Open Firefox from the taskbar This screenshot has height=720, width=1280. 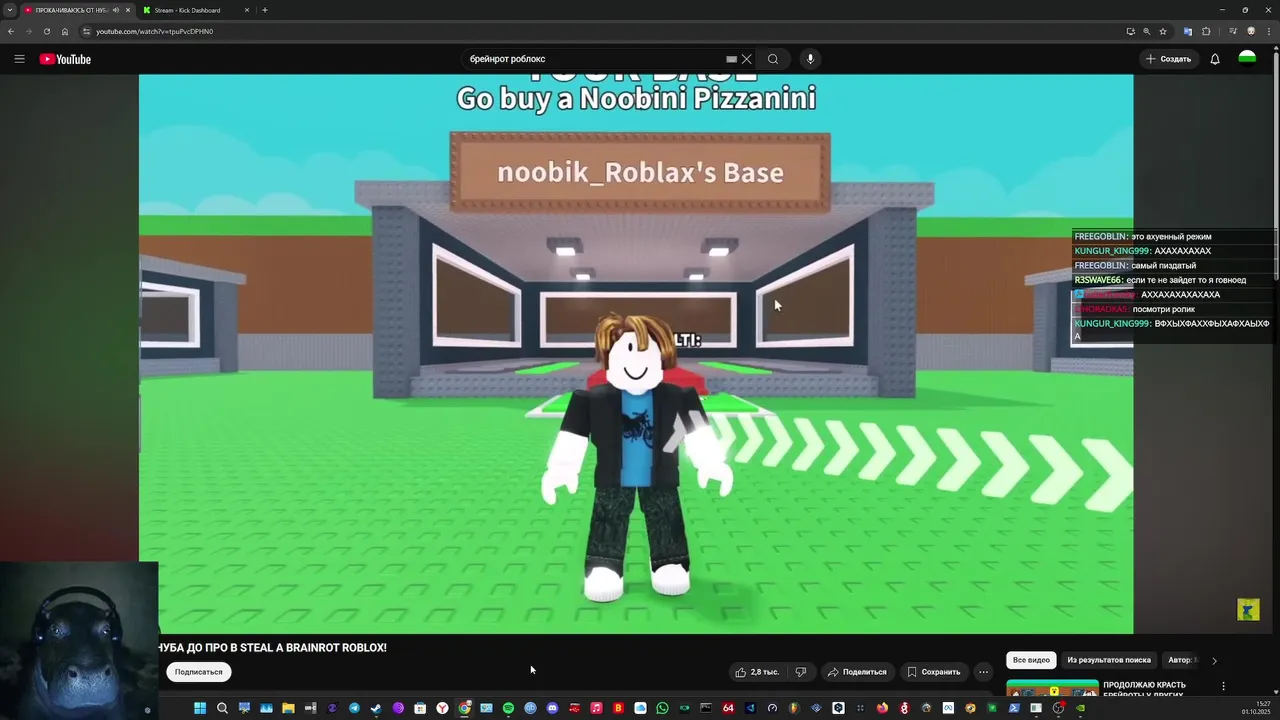point(882,708)
